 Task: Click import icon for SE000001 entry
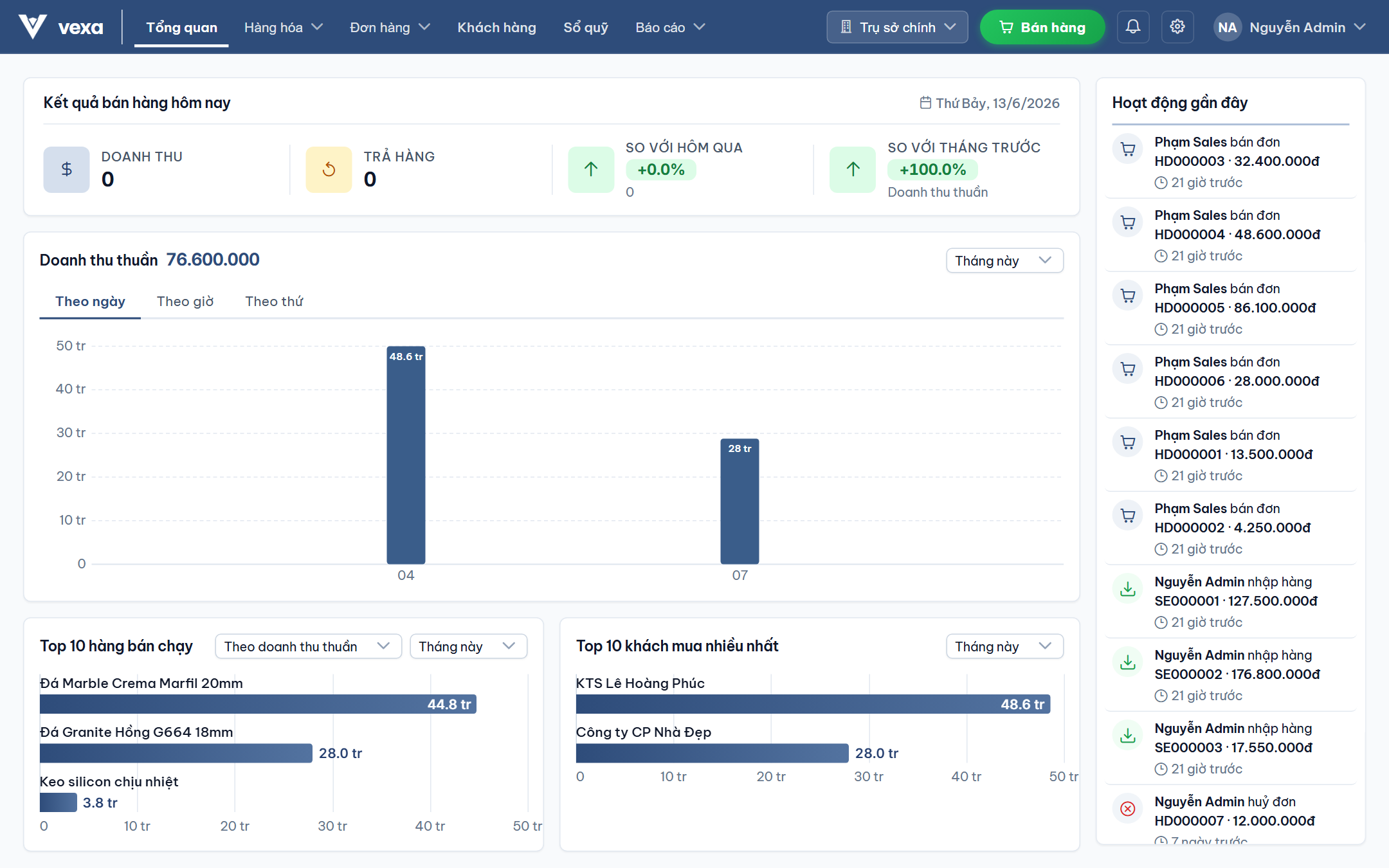click(x=1128, y=589)
